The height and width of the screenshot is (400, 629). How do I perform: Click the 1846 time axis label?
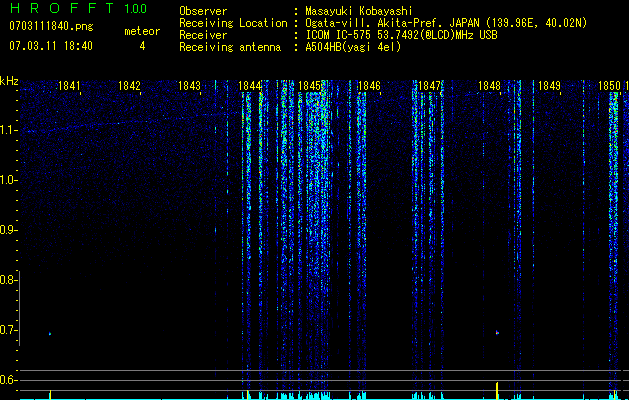tap(369, 86)
